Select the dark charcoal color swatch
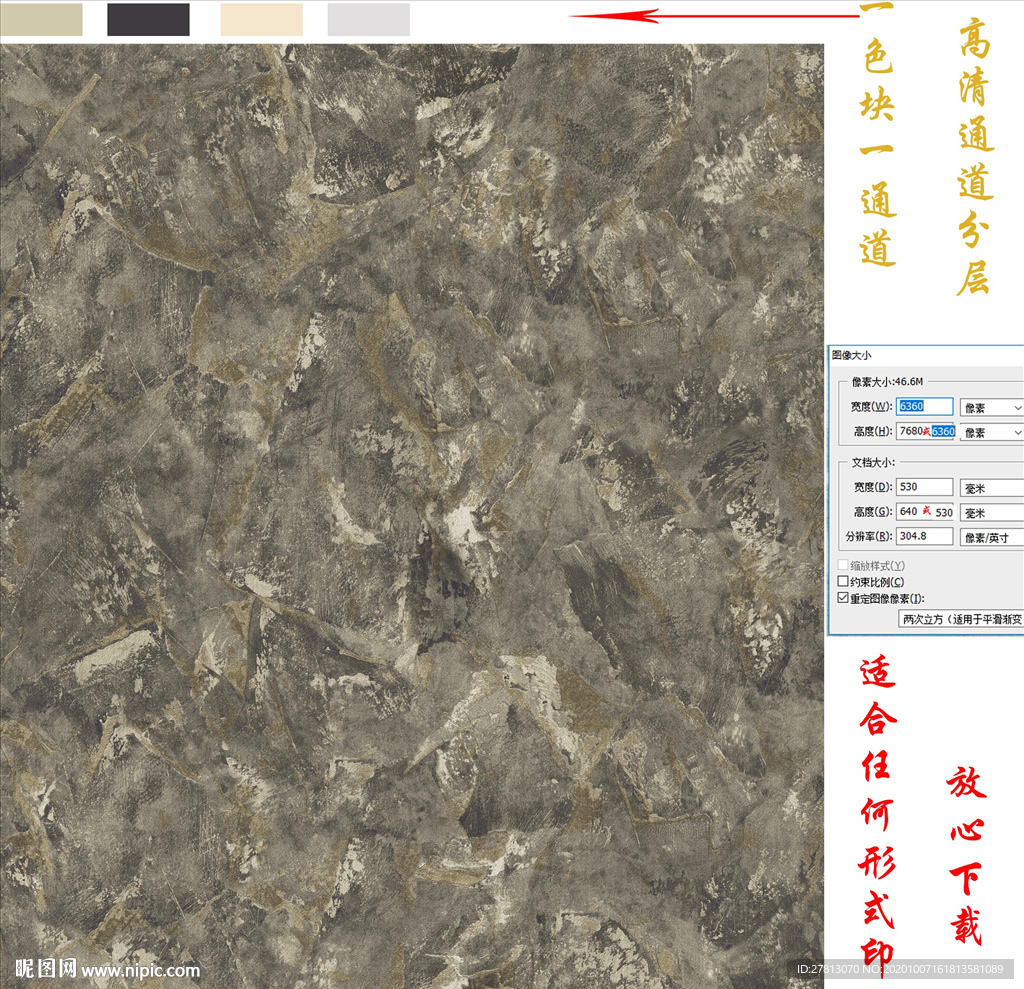 (148, 19)
